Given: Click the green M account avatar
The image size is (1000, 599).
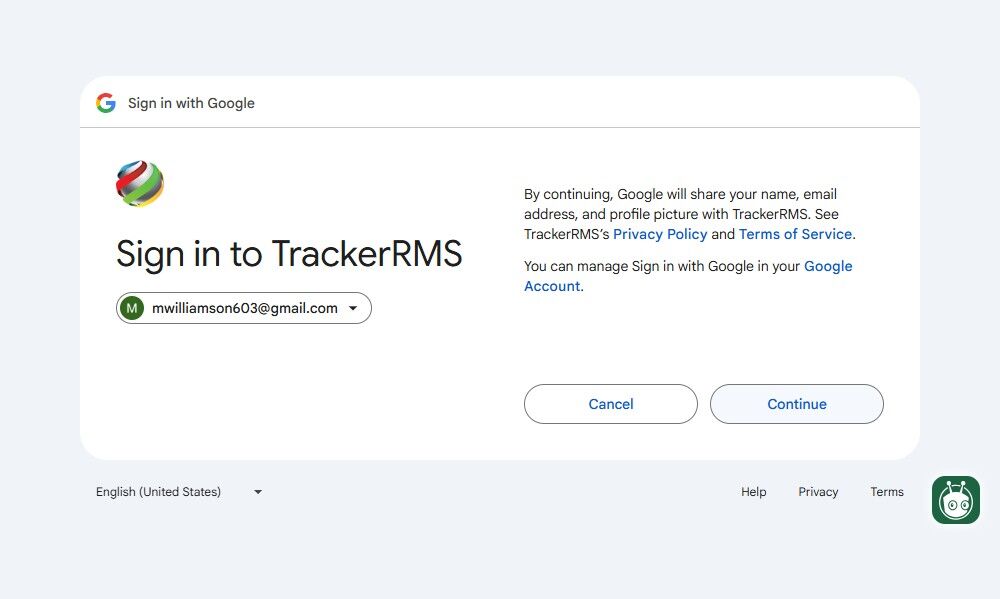Looking at the screenshot, I should click(x=132, y=308).
